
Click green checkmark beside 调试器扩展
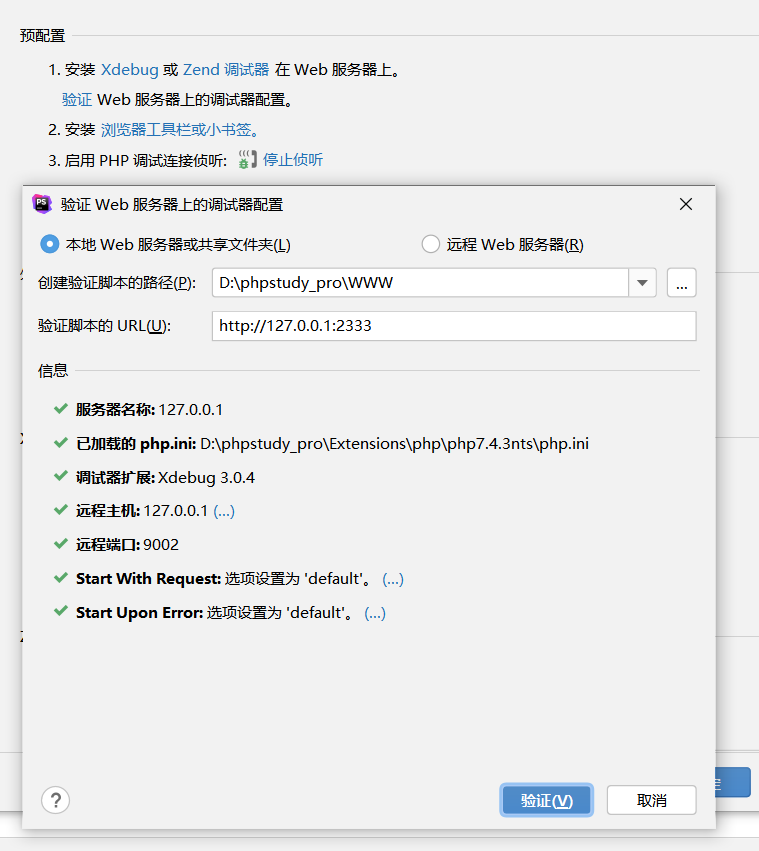pos(61,477)
